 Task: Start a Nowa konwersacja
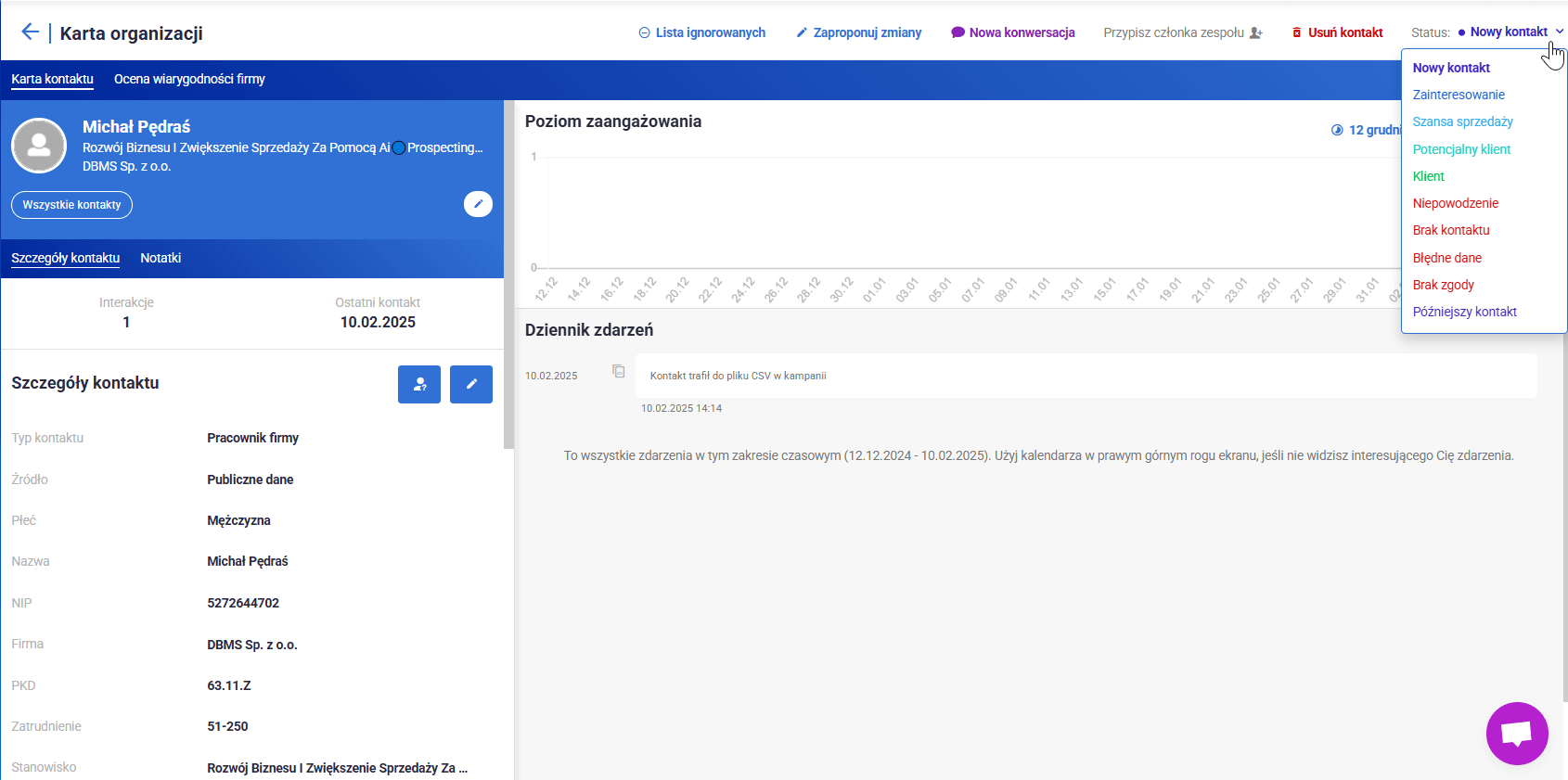[1013, 32]
